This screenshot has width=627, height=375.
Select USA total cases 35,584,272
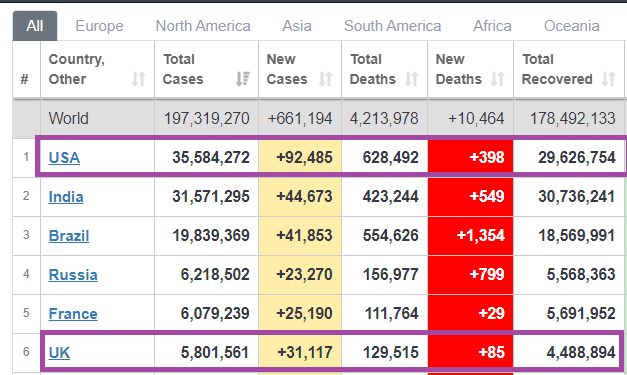(211, 158)
